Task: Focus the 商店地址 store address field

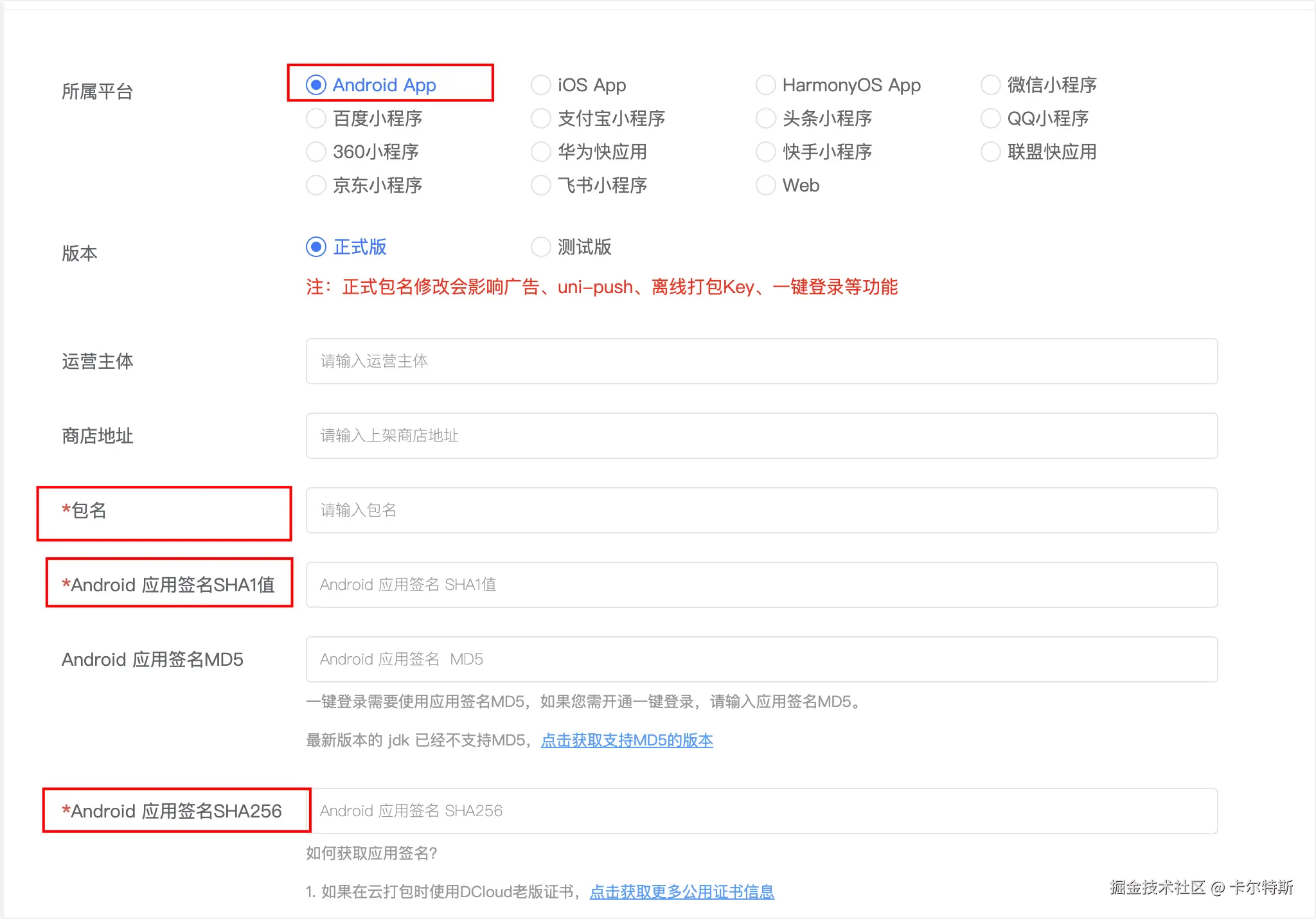Action: (x=761, y=436)
